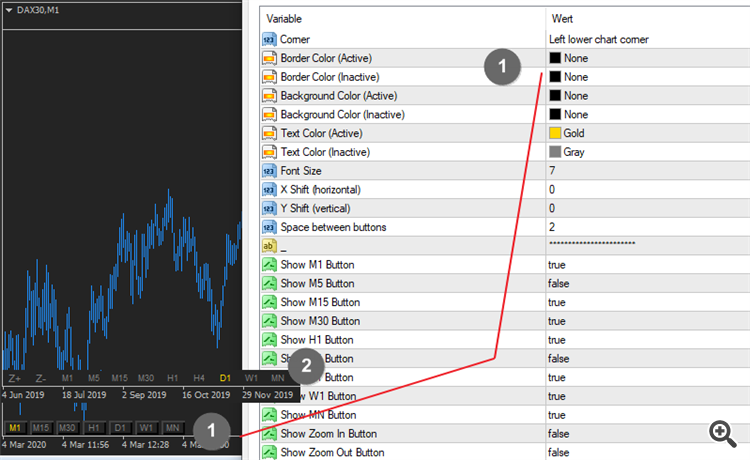Select the gold D1 active timeframe button
The height and width of the screenshot is (460, 750).
click(225, 378)
